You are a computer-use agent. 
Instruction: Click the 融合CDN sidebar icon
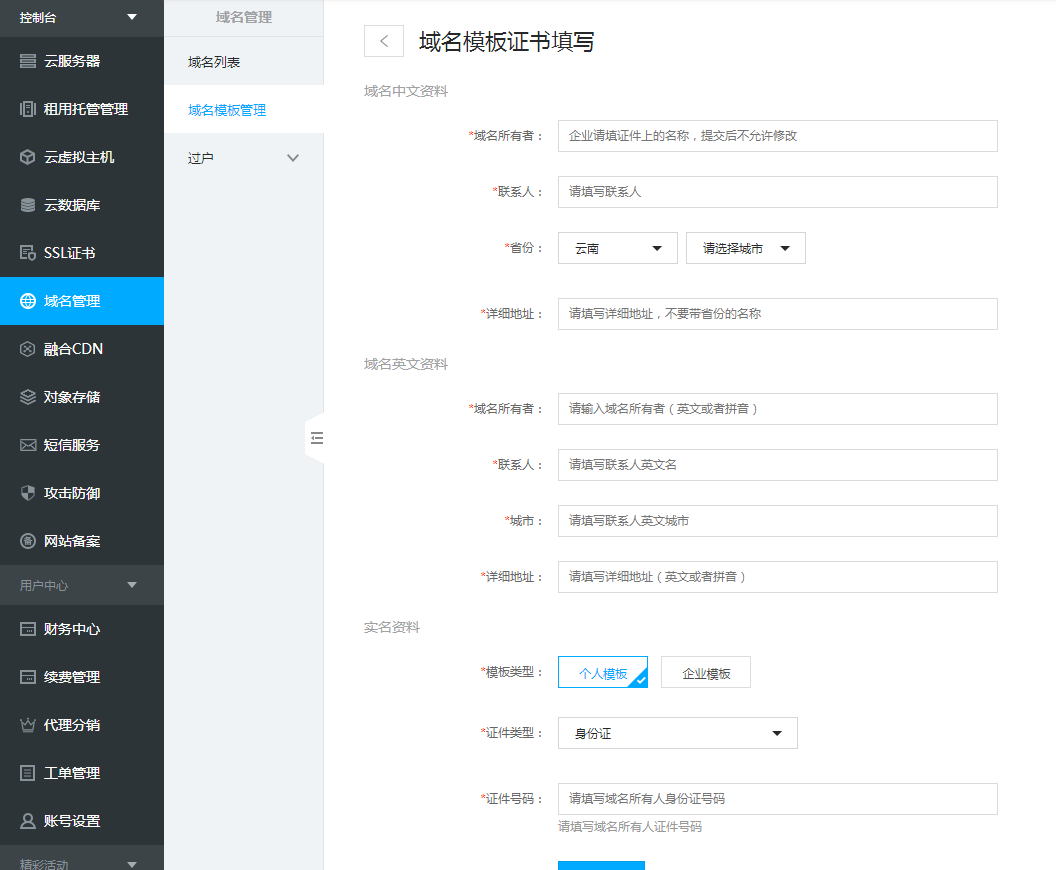tap(62, 348)
